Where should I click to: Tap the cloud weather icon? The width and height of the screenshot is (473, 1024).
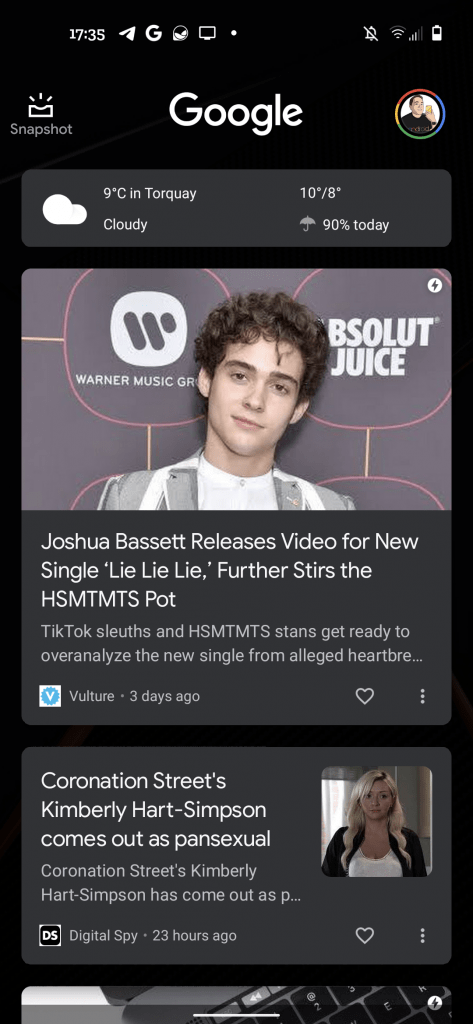[65, 209]
